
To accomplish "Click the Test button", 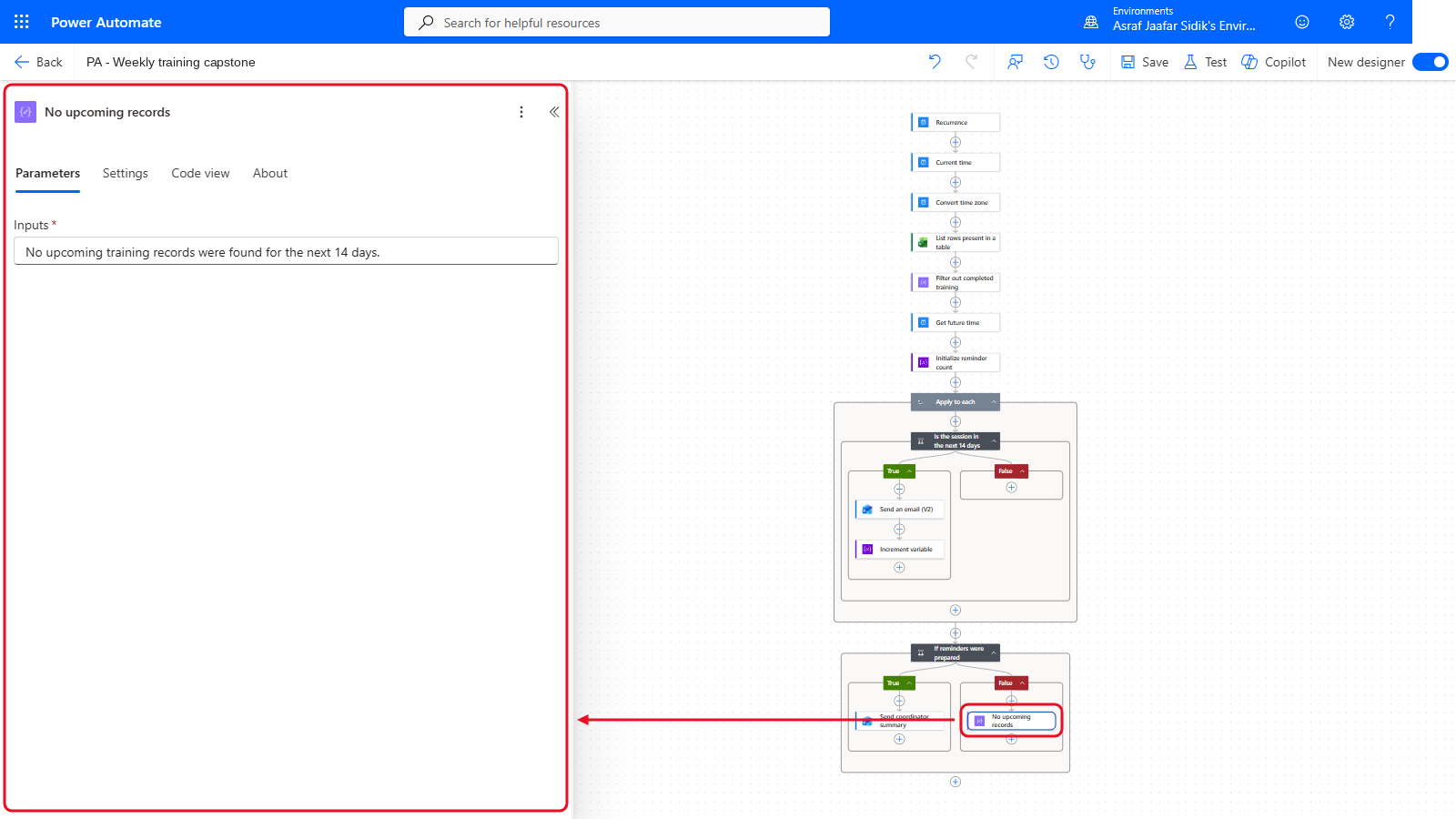I will tap(1205, 62).
